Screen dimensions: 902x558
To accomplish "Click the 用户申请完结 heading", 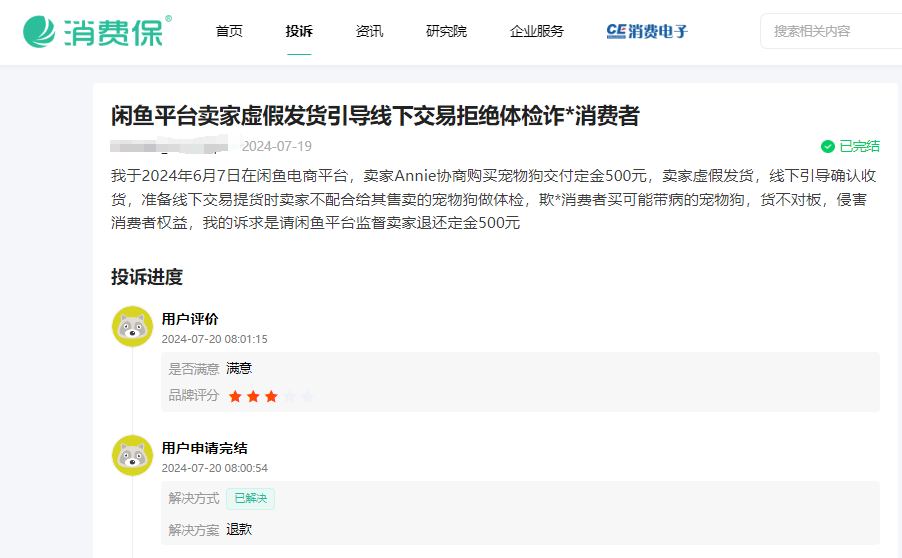I will pyautogui.click(x=204, y=448).
